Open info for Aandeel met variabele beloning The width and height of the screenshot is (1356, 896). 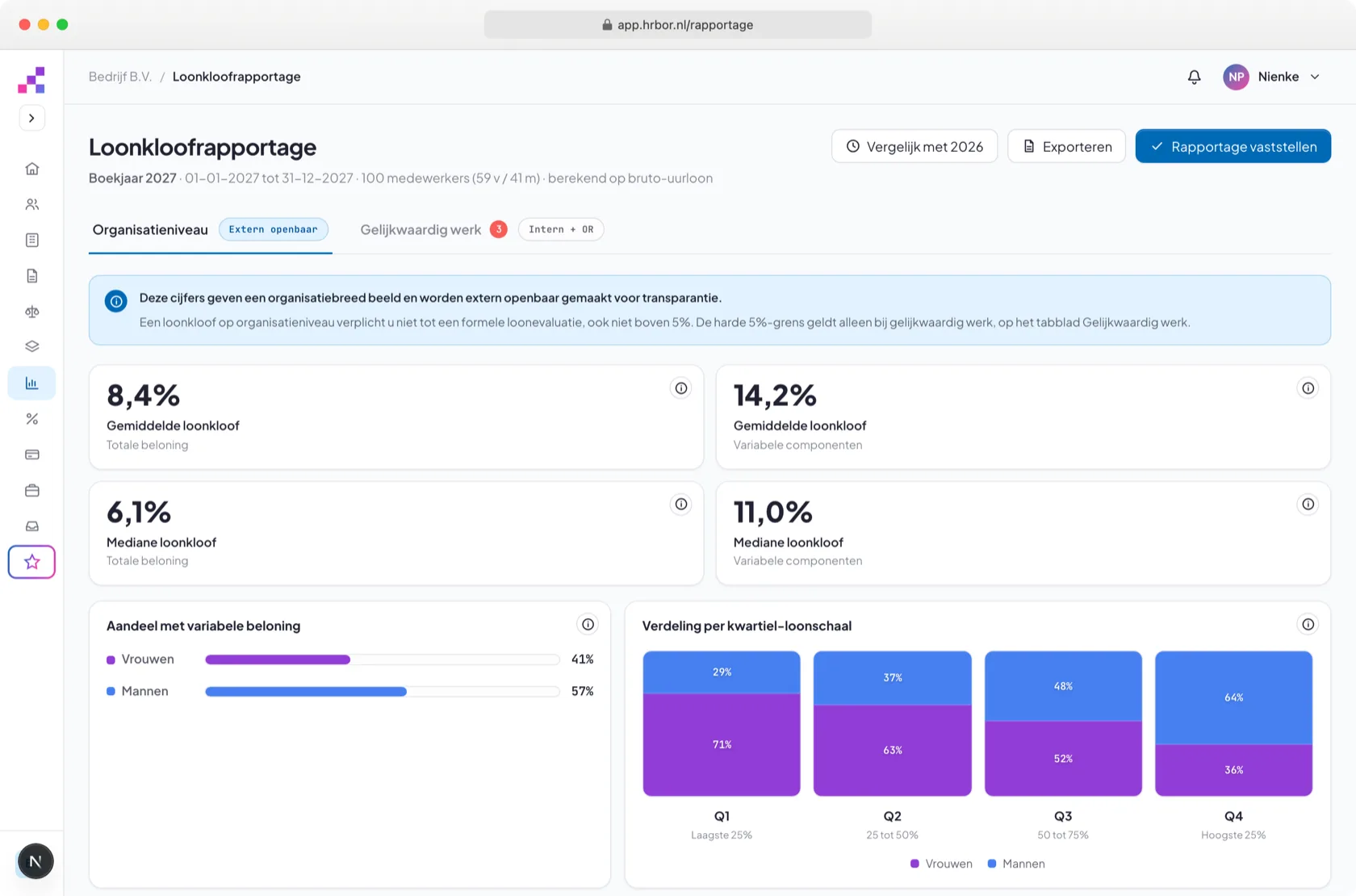[588, 624]
